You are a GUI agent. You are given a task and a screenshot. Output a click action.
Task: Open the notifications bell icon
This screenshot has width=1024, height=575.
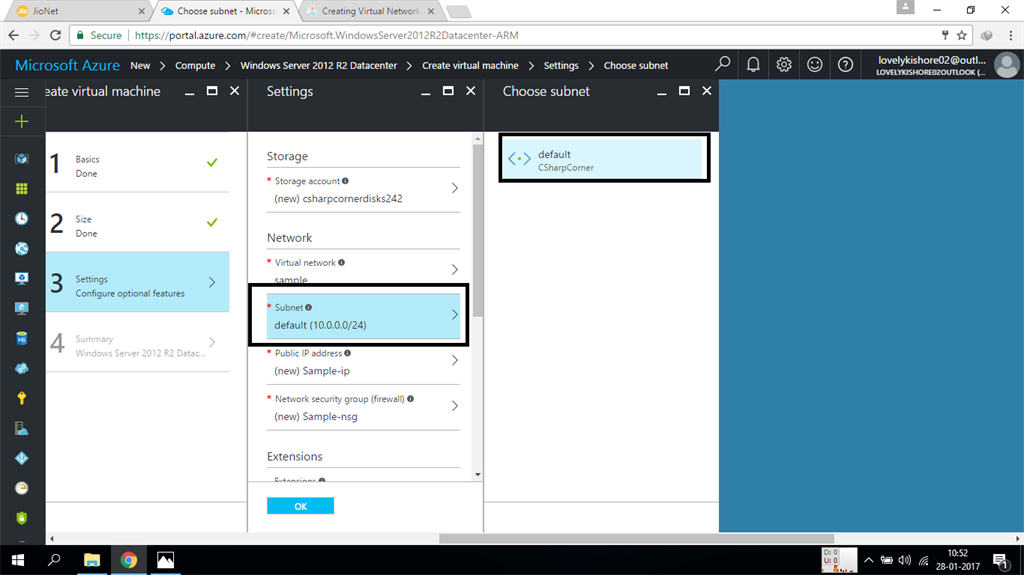[x=753, y=64]
